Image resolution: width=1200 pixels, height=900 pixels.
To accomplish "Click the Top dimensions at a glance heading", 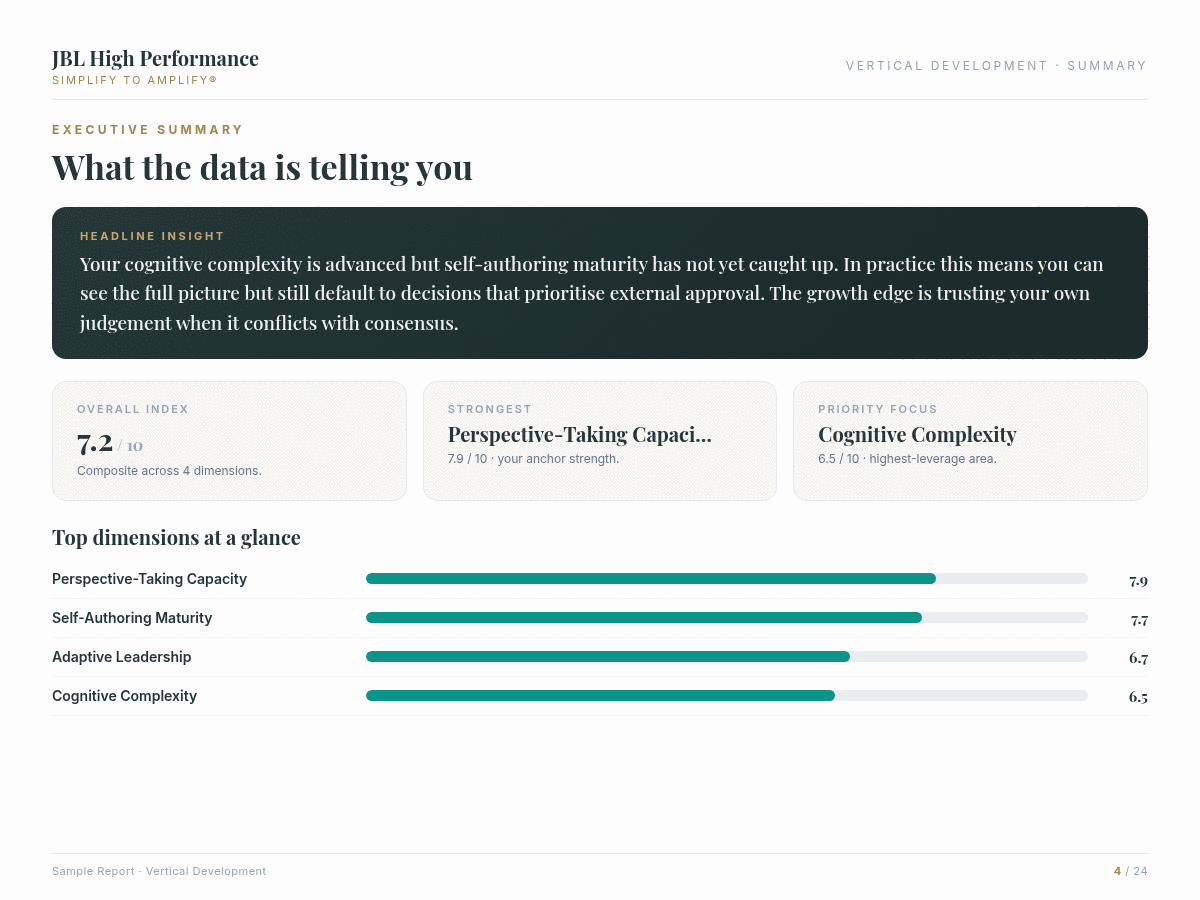I will tap(176, 538).
